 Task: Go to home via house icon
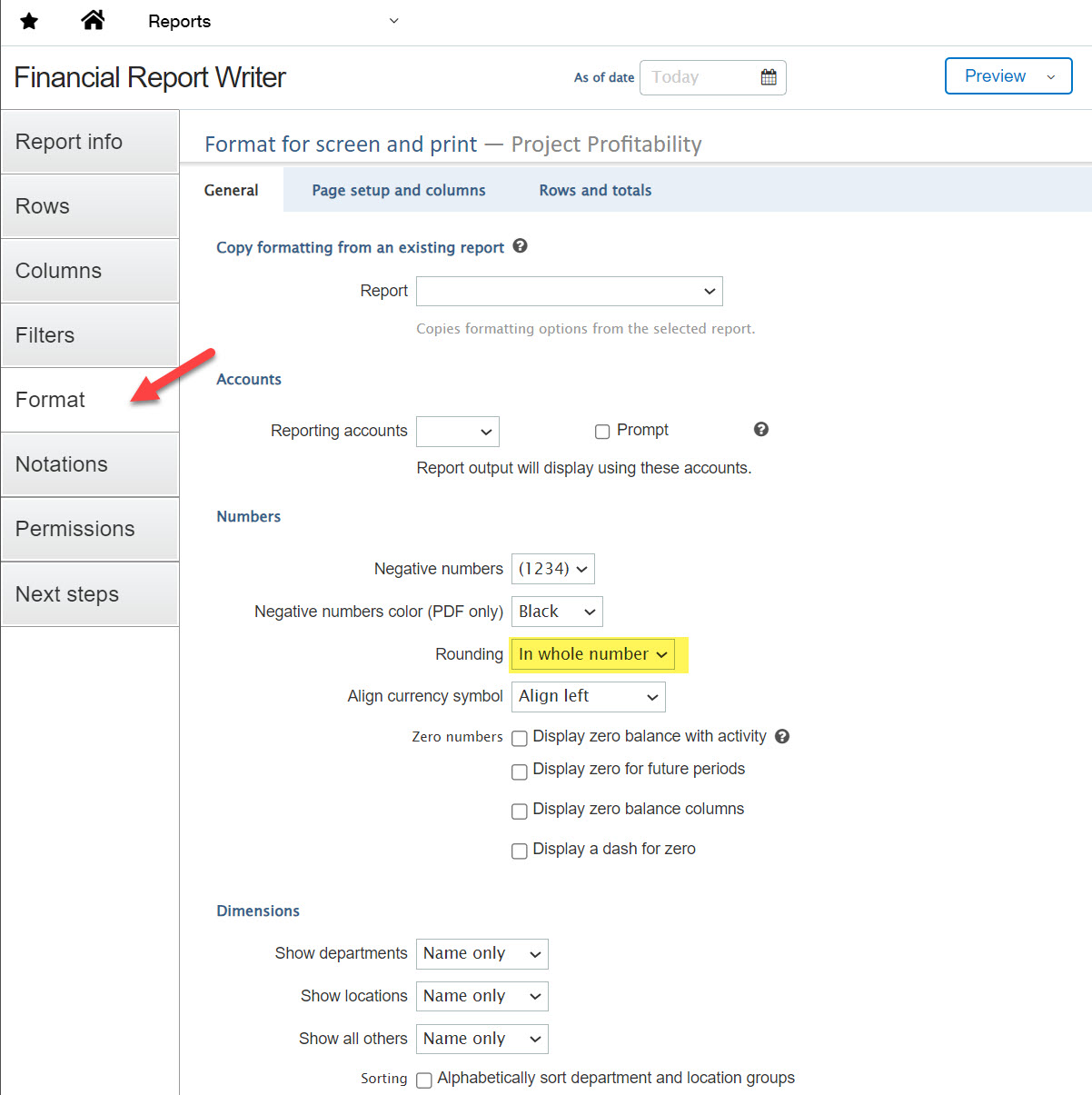pos(93,20)
